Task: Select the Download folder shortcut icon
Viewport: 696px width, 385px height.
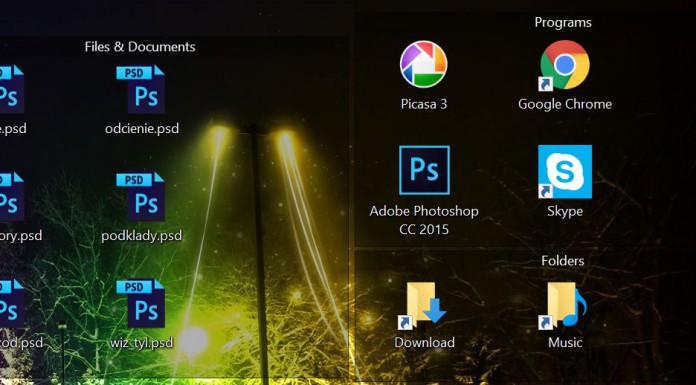Action: coord(422,305)
